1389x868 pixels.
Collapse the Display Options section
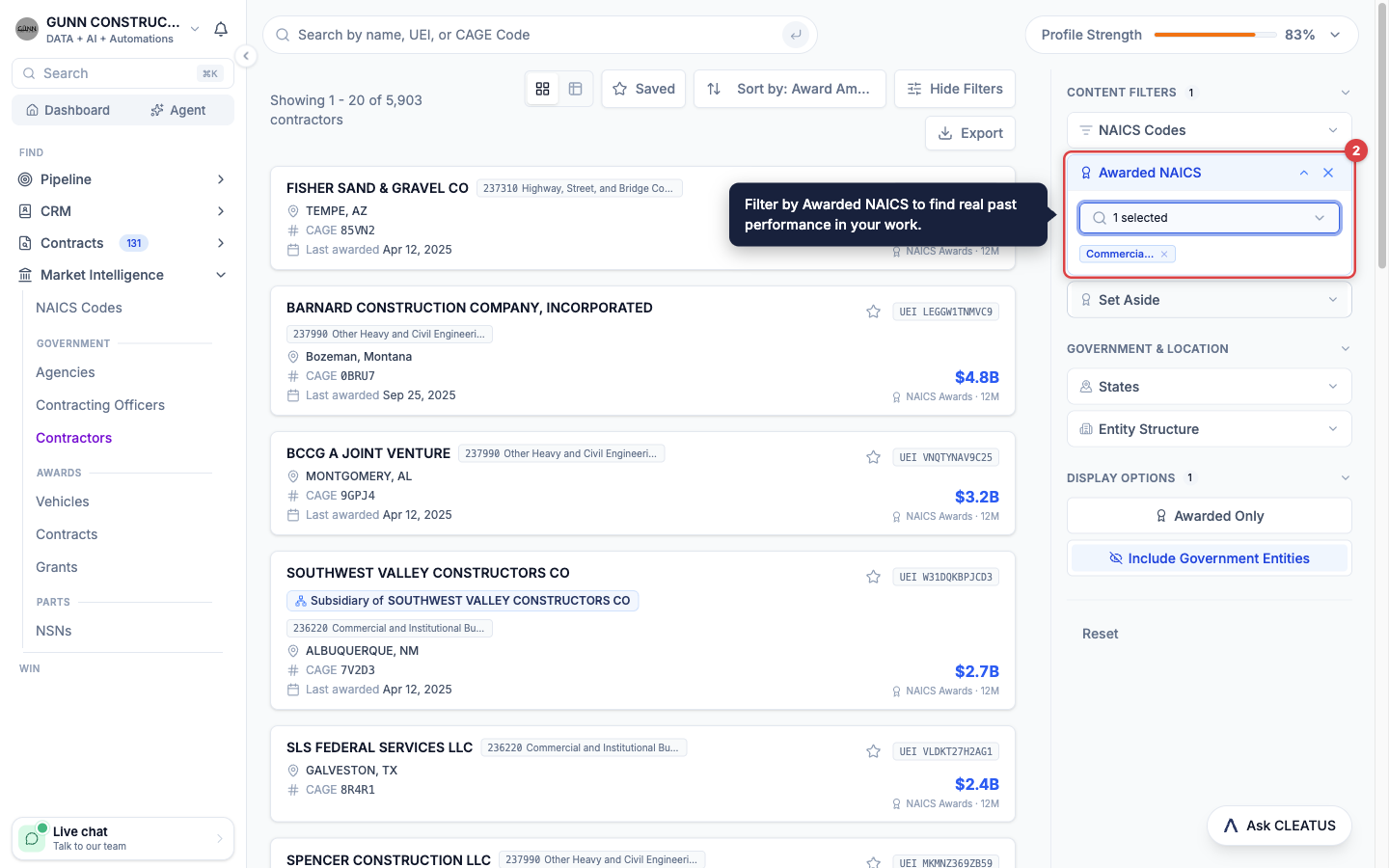[1346, 478]
